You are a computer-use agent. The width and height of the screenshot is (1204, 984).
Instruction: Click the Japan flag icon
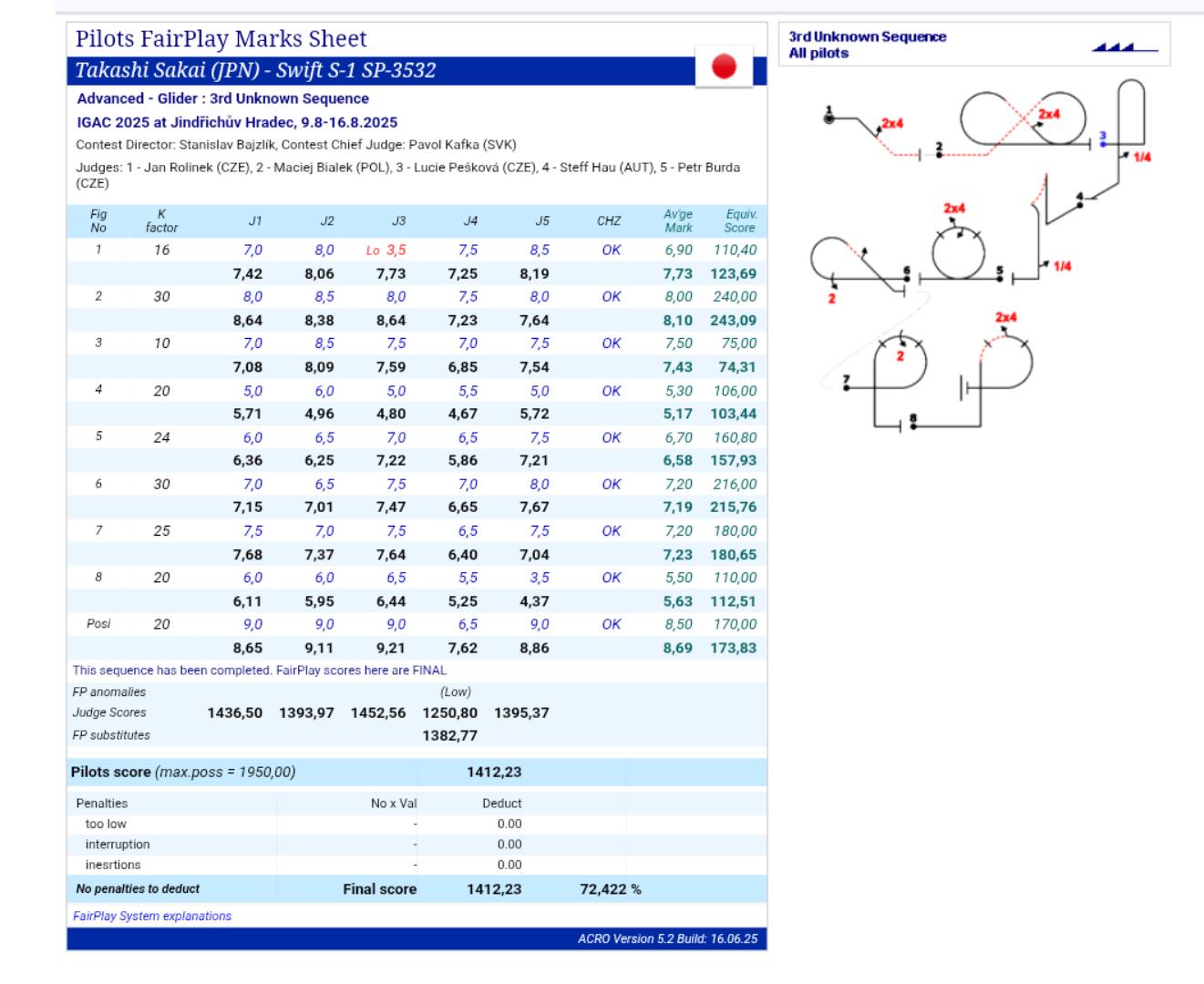(x=724, y=67)
